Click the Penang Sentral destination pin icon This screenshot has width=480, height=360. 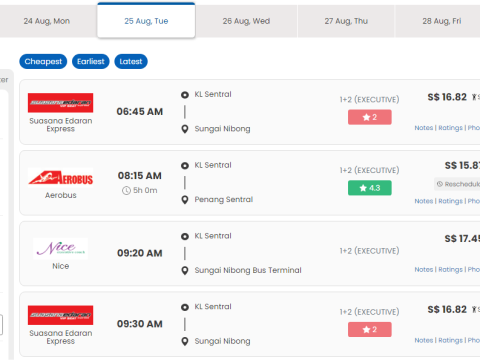pos(185,200)
